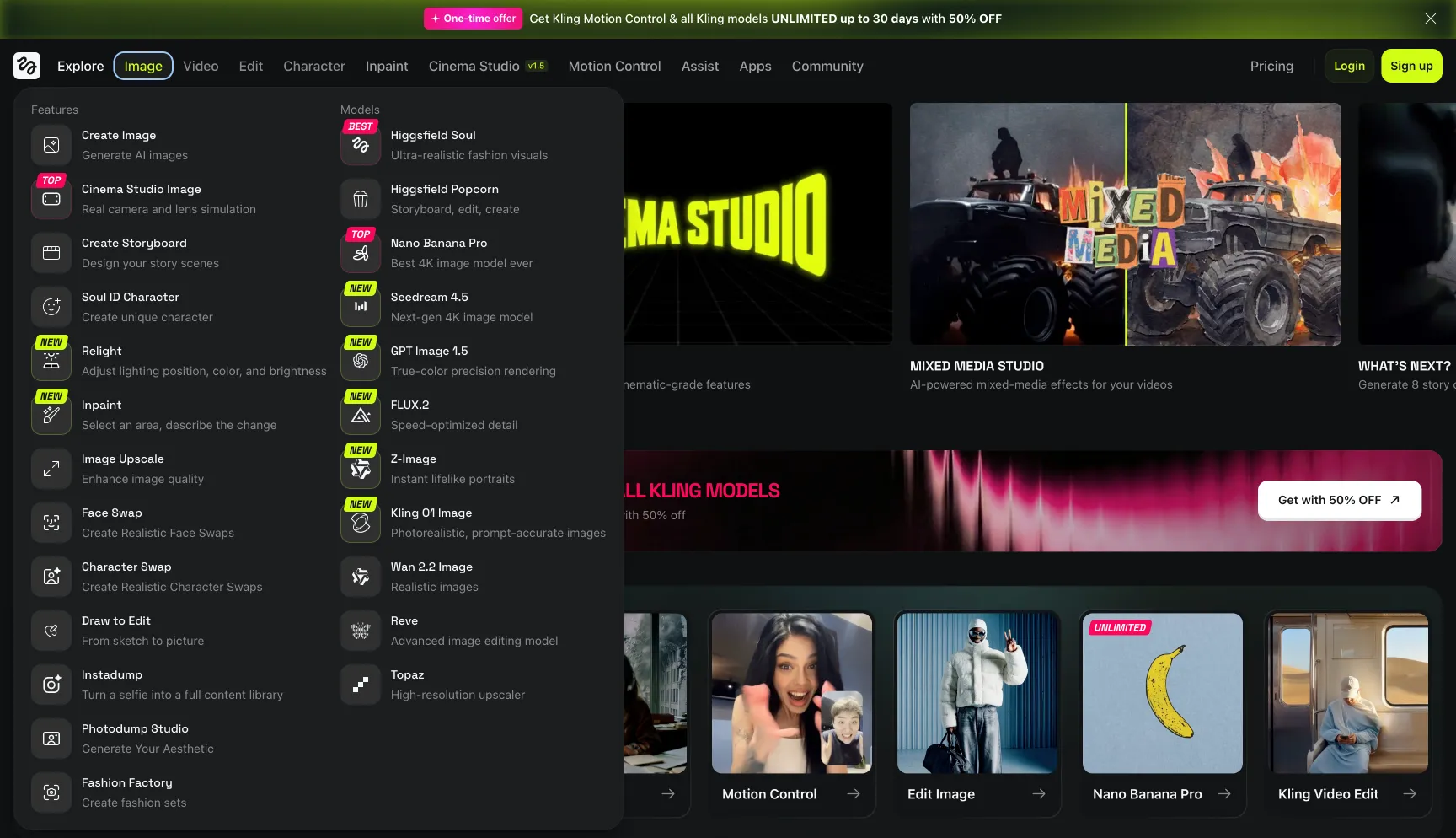Image resolution: width=1456 pixels, height=838 pixels.
Task: Select the Face Swap icon
Action: tap(51, 523)
